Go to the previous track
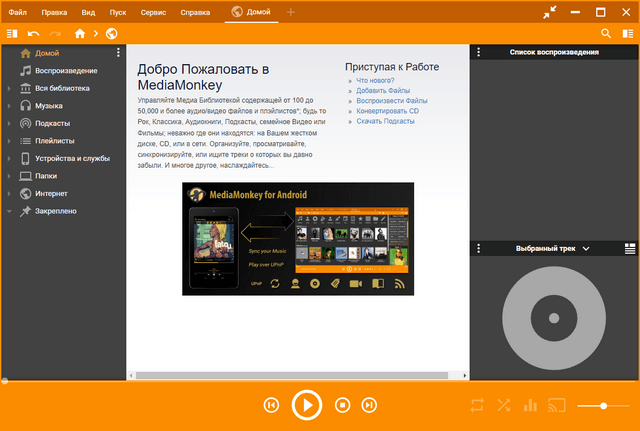Image resolution: width=640 pixels, height=431 pixels. (271, 405)
